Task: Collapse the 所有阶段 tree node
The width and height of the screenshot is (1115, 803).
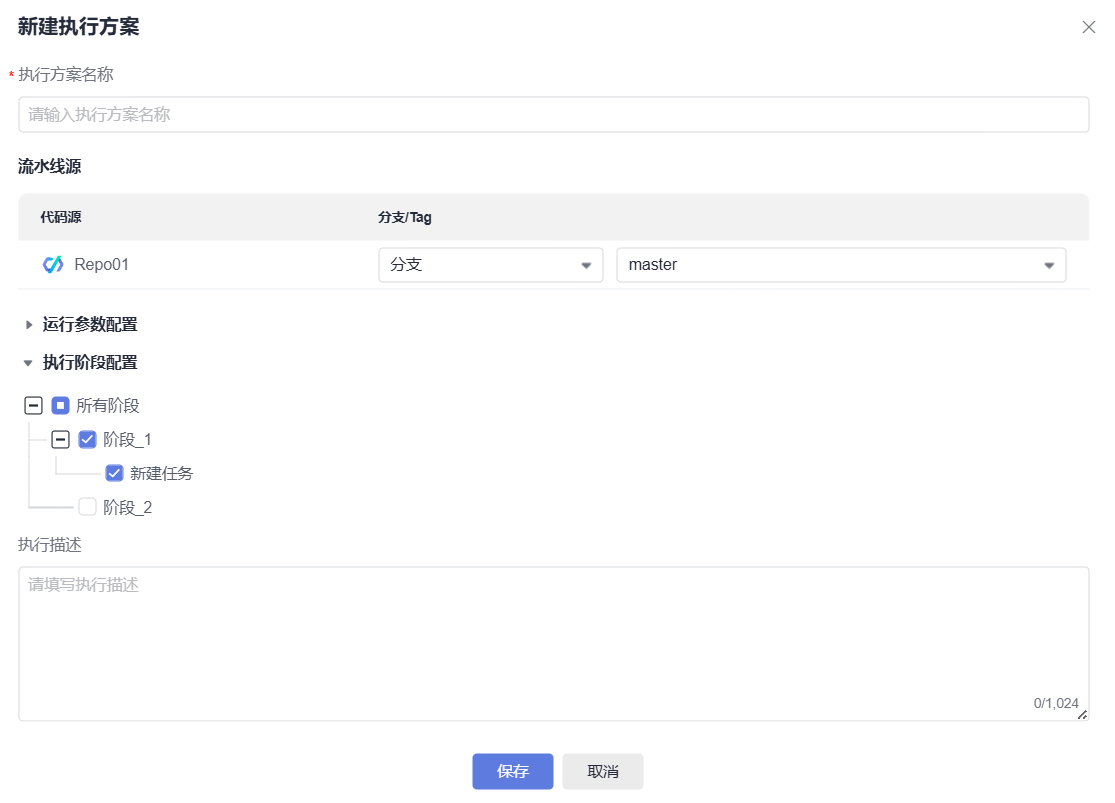Action: [33, 406]
